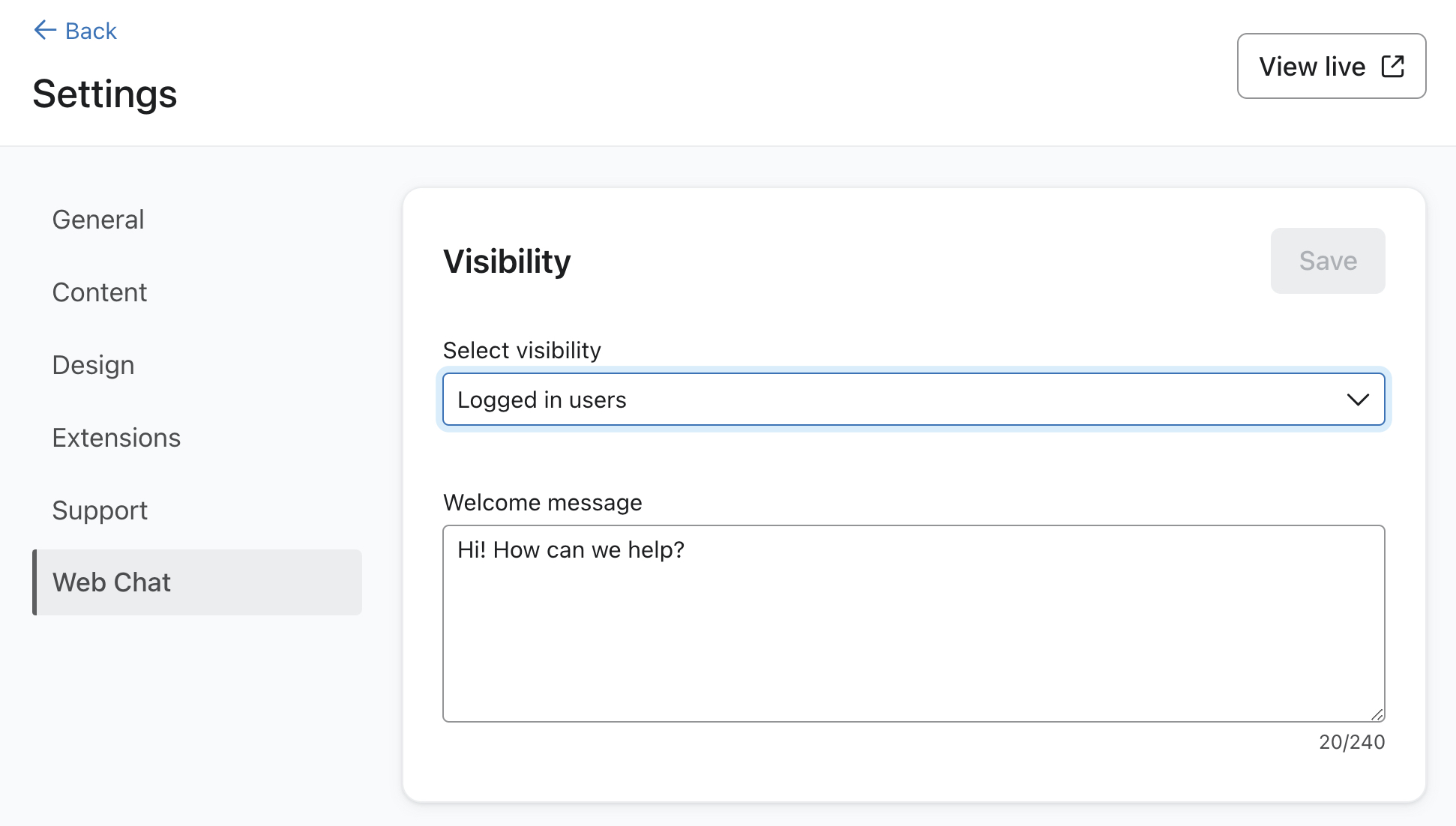1456x826 pixels.
Task: Click the Support settings sidebar icon
Action: tap(100, 510)
